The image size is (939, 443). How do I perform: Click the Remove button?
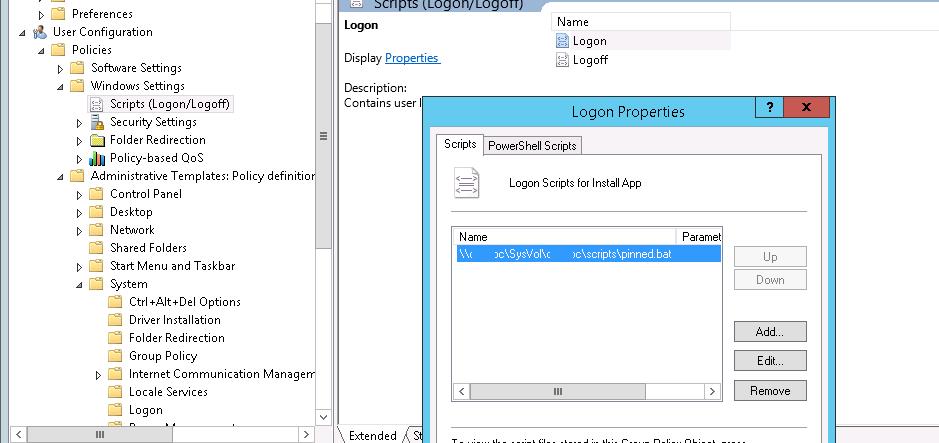(x=769, y=390)
